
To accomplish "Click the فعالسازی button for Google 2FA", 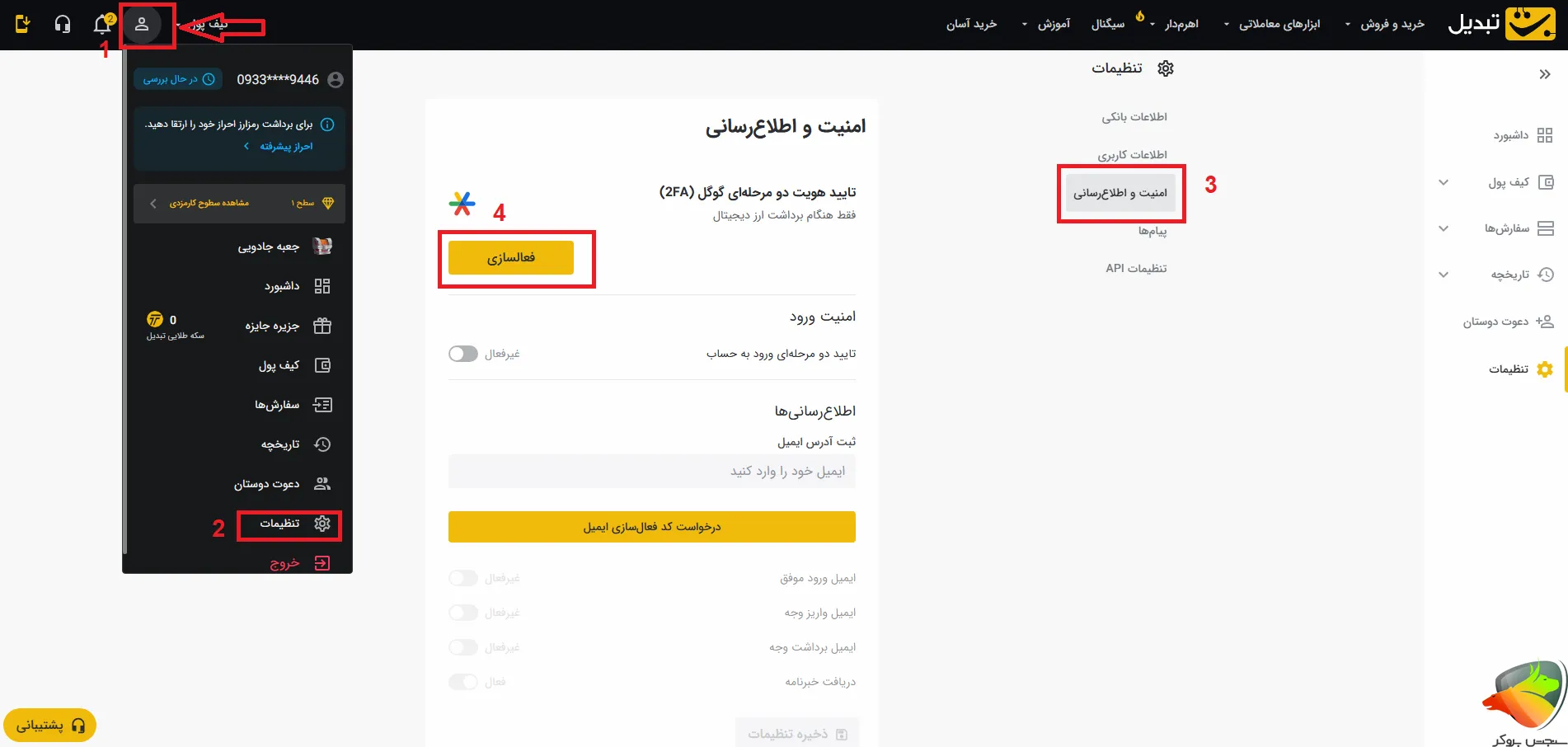I will point(511,257).
